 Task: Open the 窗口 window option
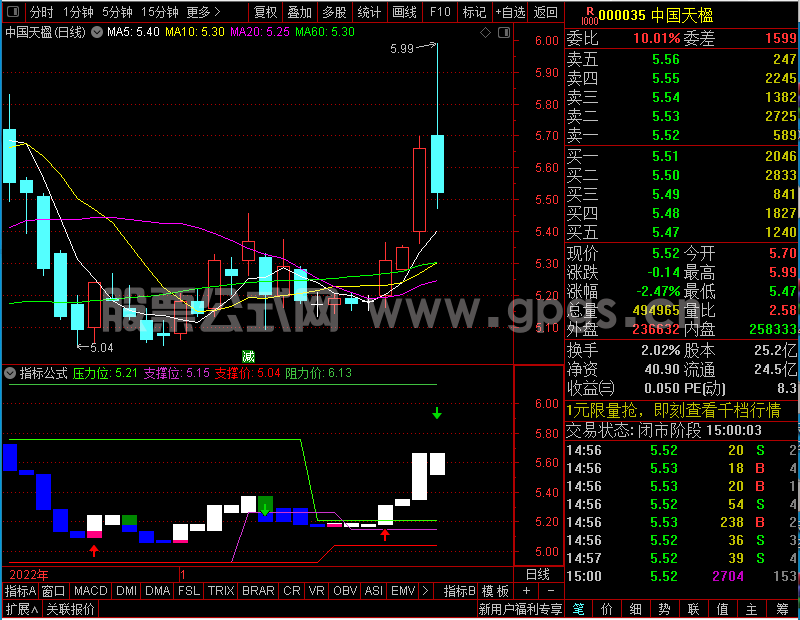54,591
